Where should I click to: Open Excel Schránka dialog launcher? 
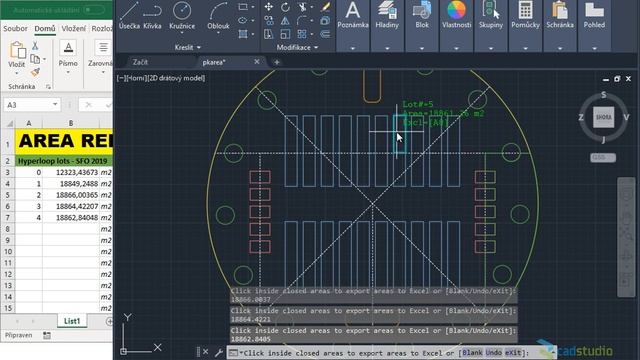pos(48,87)
